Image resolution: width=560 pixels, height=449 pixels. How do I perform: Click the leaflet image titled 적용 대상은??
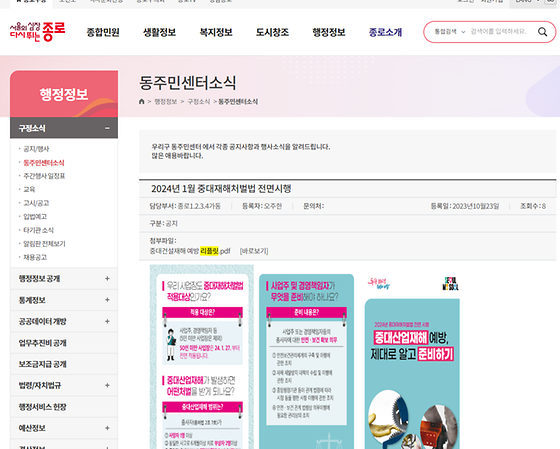pos(202,357)
